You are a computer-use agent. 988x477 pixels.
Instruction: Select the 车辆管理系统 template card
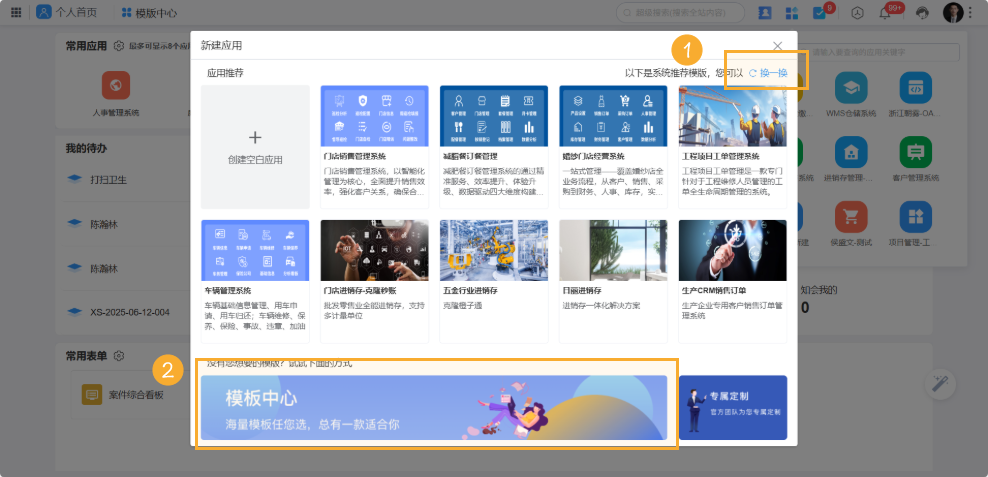255,281
